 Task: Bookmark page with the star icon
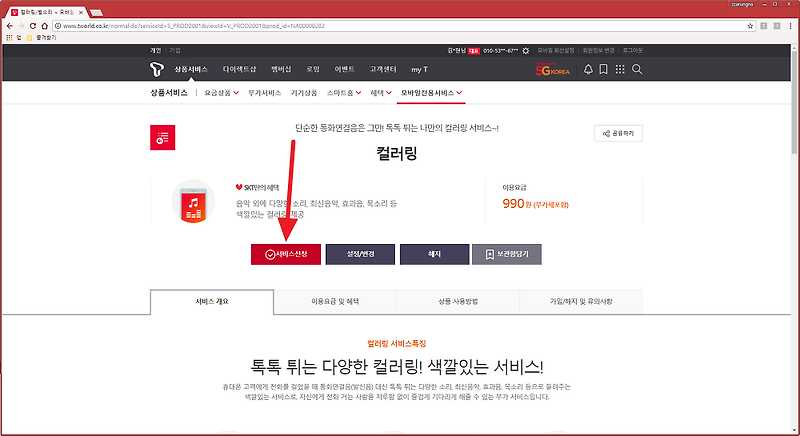(x=751, y=25)
